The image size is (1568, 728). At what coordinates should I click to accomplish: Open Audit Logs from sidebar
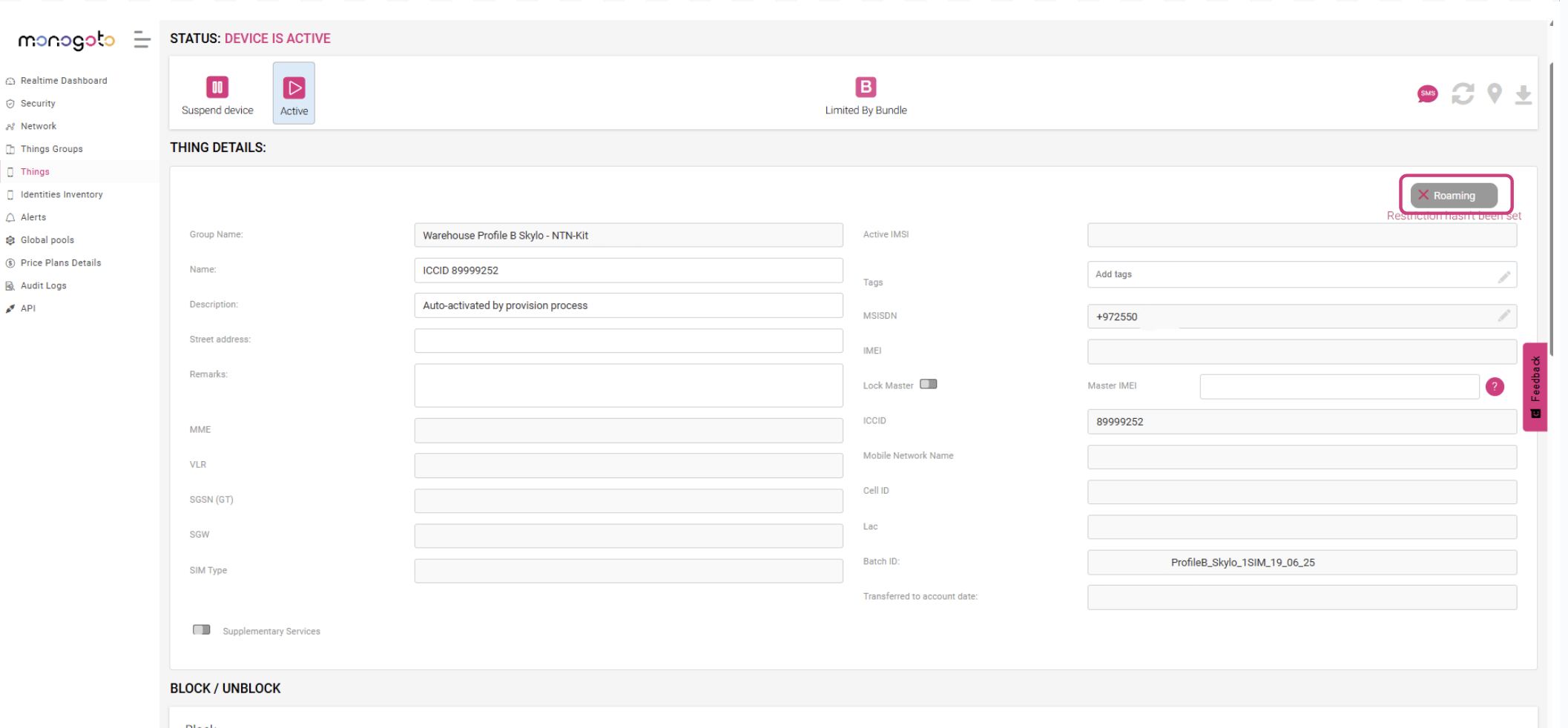coord(44,286)
